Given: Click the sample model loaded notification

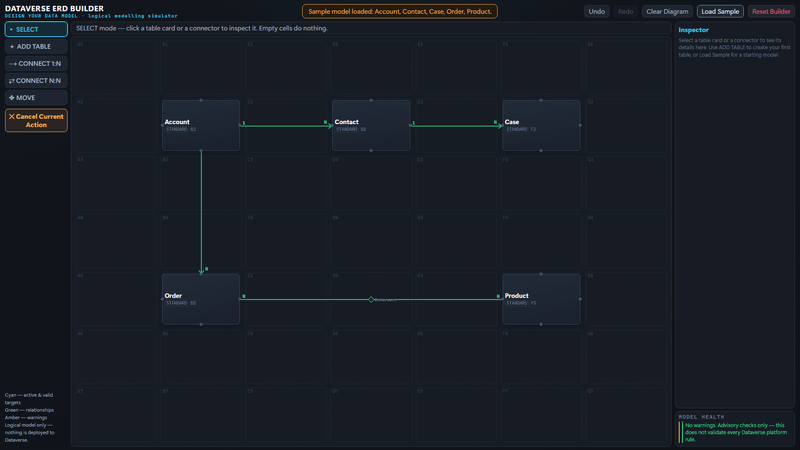Looking at the screenshot, I should click(x=399, y=11).
